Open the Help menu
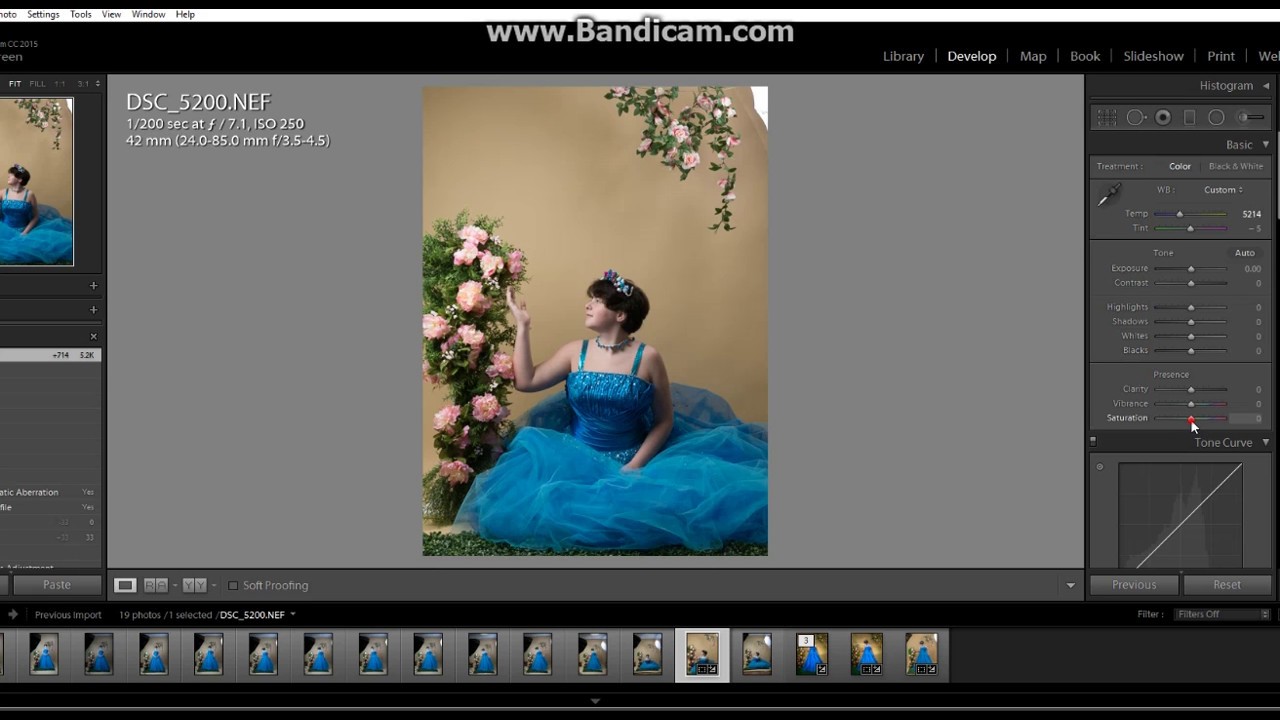Viewport: 1280px width, 720px height. pyautogui.click(x=185, y=15)
